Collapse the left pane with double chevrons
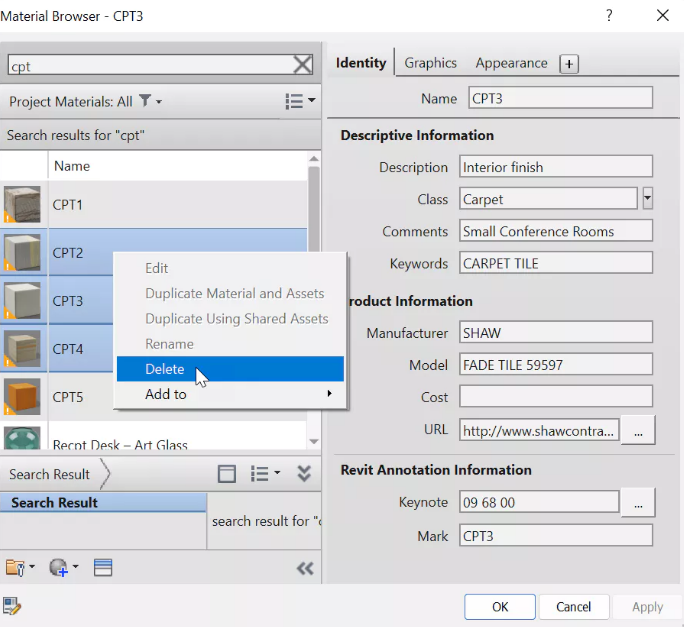 coord(305,568)
